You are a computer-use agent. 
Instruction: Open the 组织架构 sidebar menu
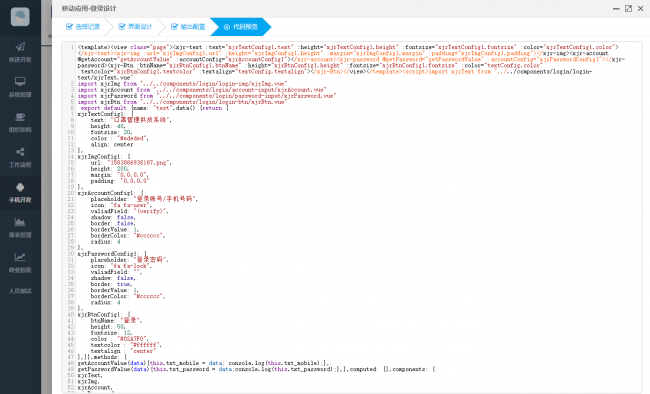point(20,122)
